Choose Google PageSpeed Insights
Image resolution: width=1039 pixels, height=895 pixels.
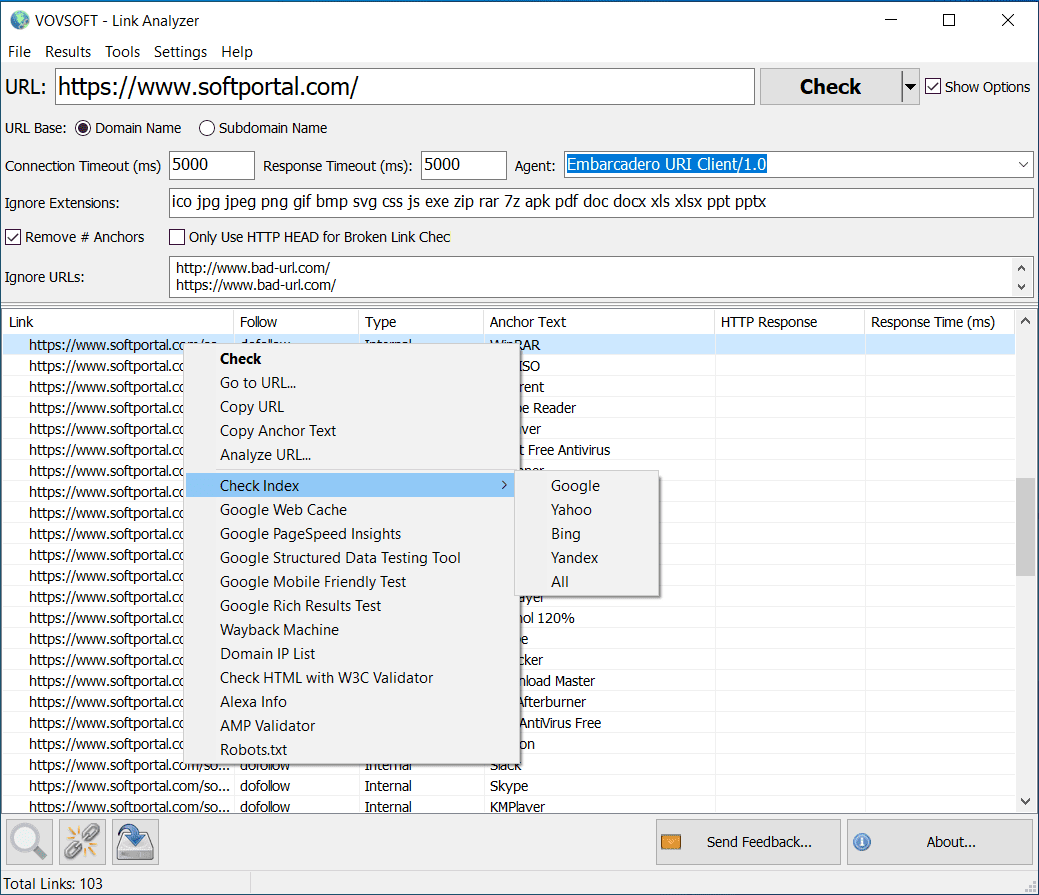point(350,534)
